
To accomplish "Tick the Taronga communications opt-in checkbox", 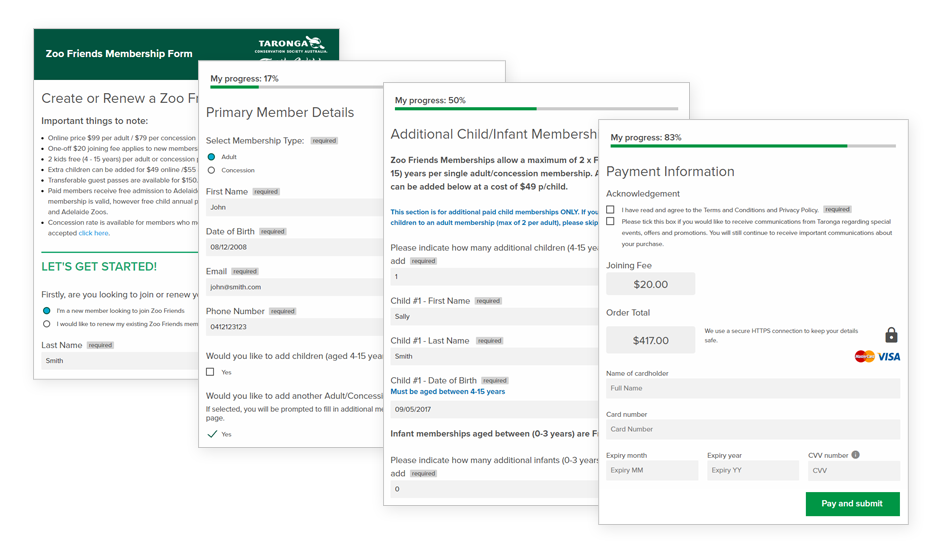I will [610, 221].
